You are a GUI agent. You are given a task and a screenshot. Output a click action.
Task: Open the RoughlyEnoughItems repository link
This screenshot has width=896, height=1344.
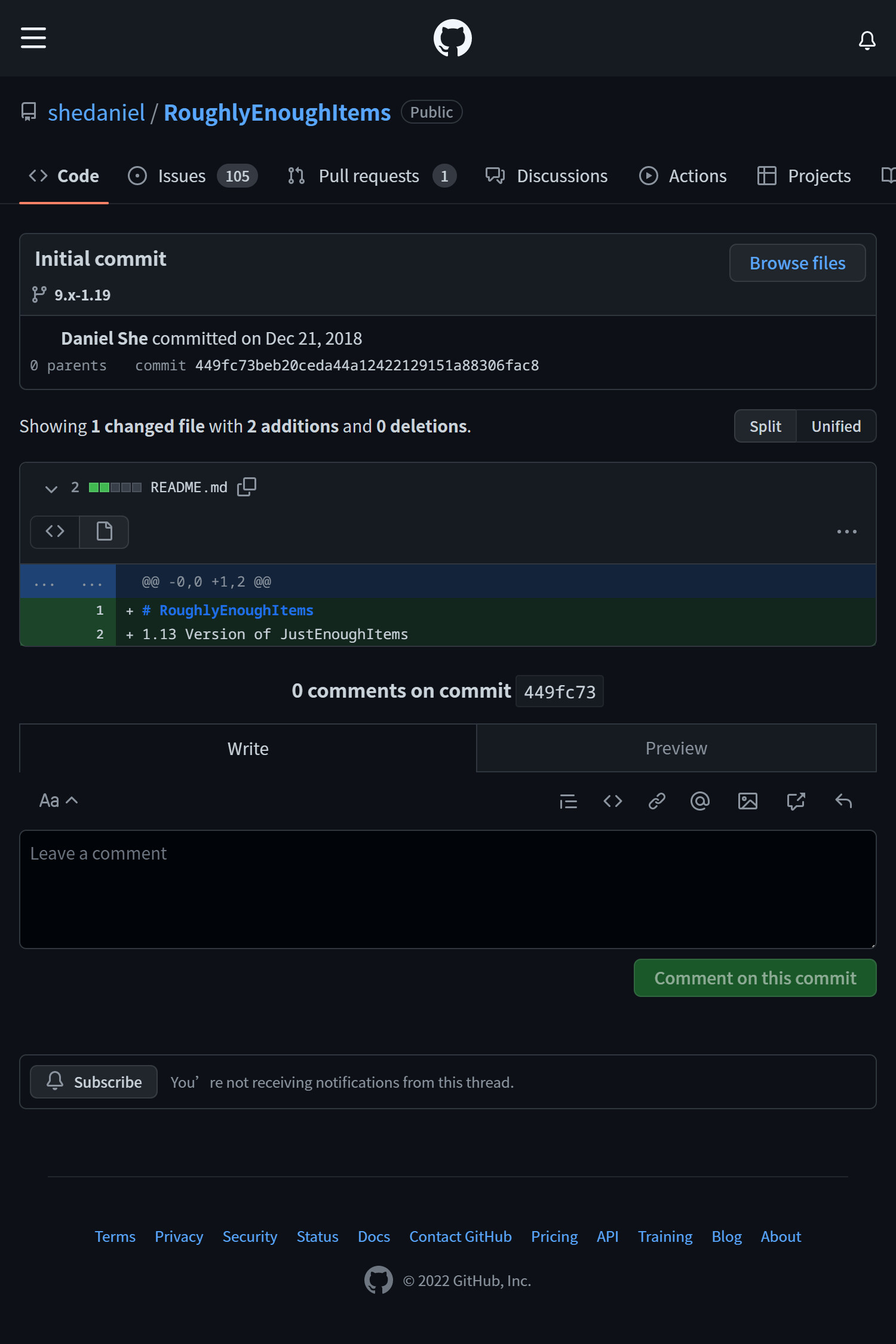[x=277, y=112]
